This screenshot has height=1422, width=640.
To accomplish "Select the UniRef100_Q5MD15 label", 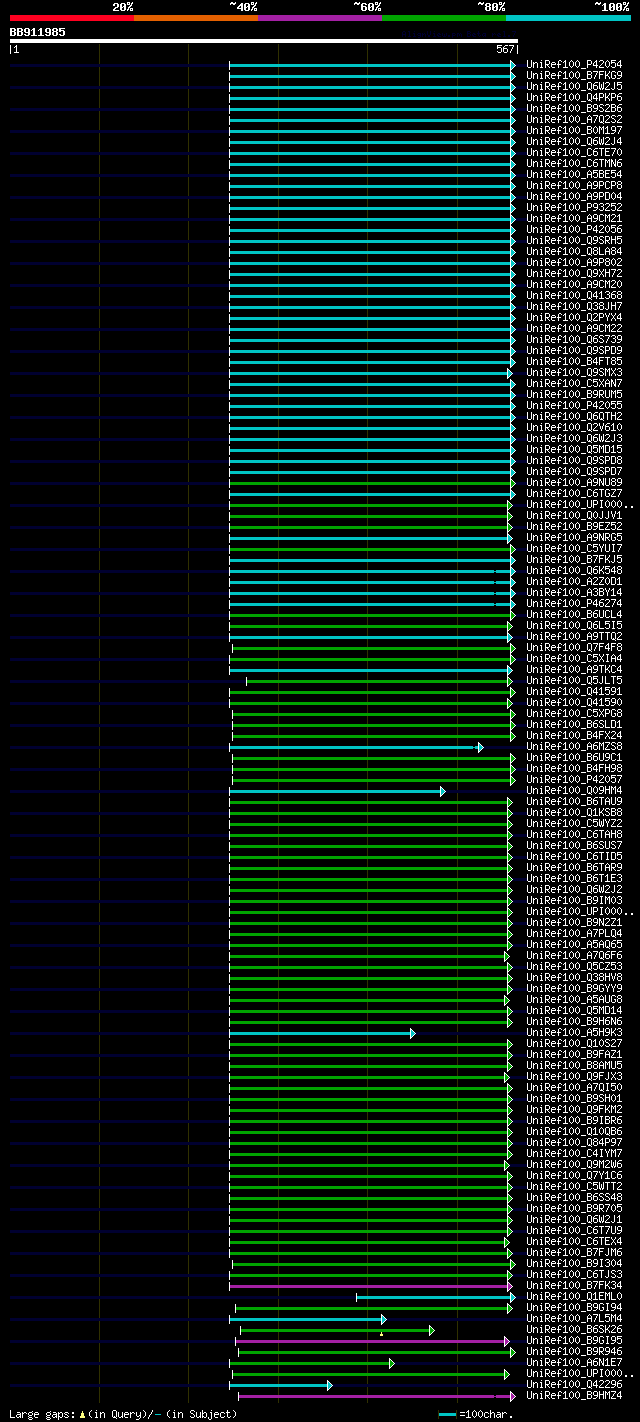I will pos(574,450).
